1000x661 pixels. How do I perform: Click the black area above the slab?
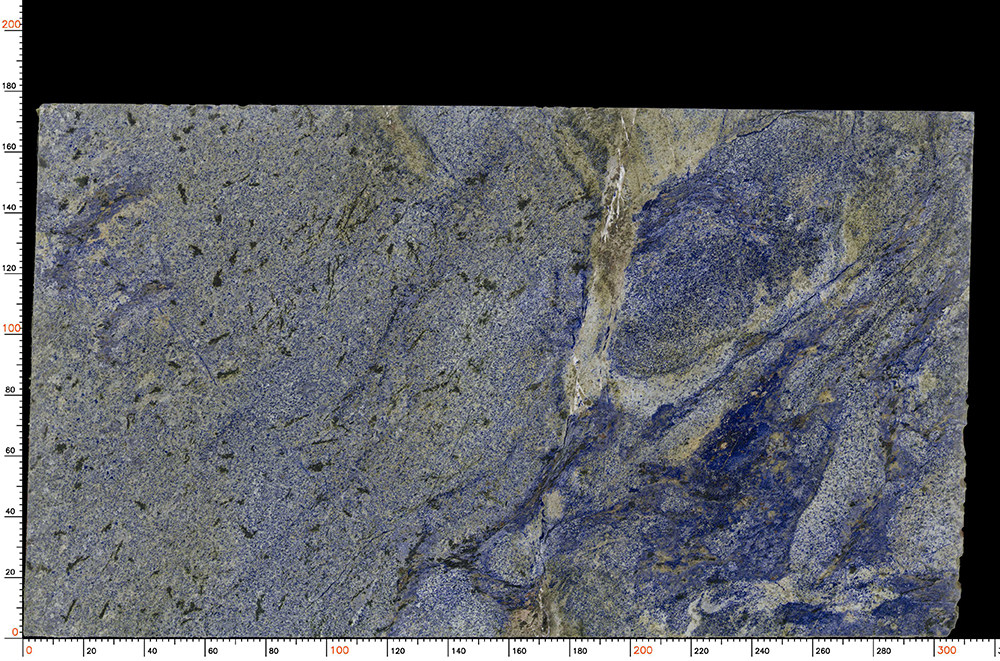coord(500,50)
